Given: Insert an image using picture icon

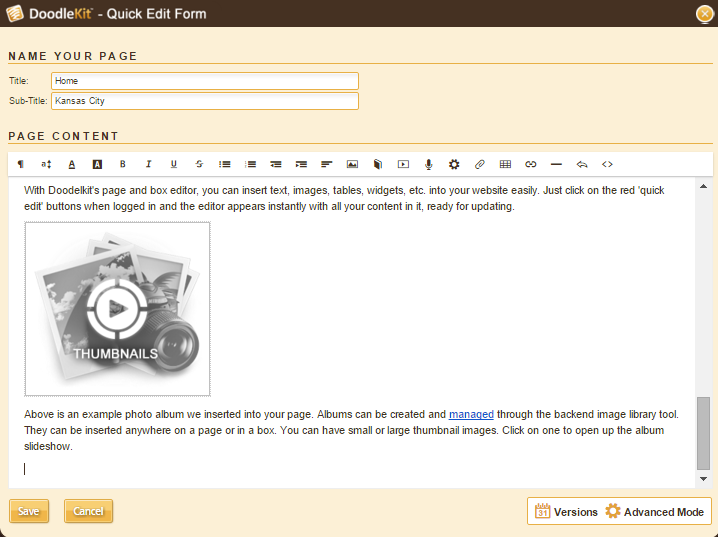Looking at the screenshot, I should pyautogui.click(x=352, y=164).
